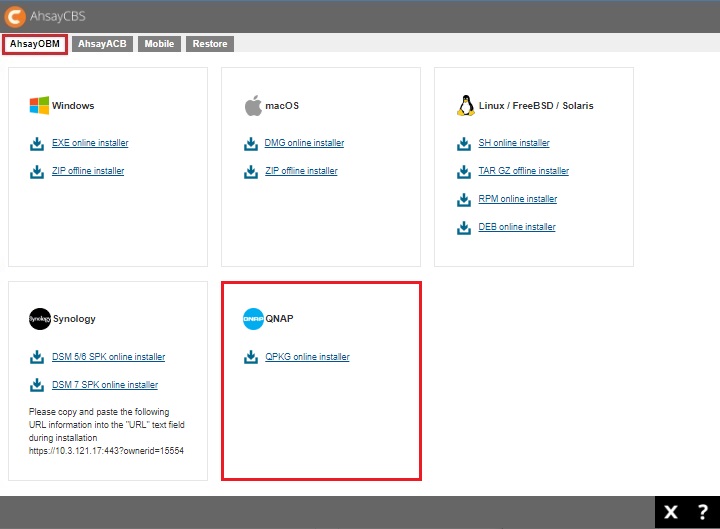Open the Mobile tab
The height and width of the screenshot is (529, 720).
click(x=159, y=44)
